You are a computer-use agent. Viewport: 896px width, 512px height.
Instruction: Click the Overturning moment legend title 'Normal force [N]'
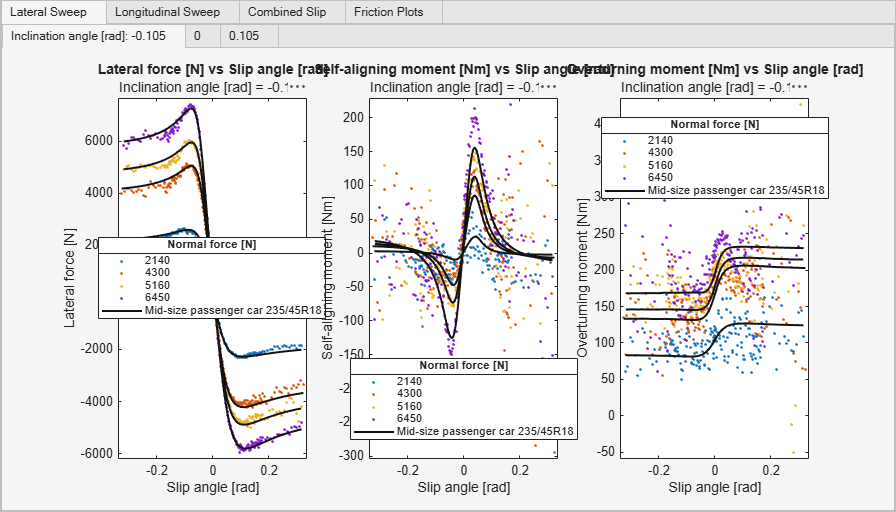(714, 125)
